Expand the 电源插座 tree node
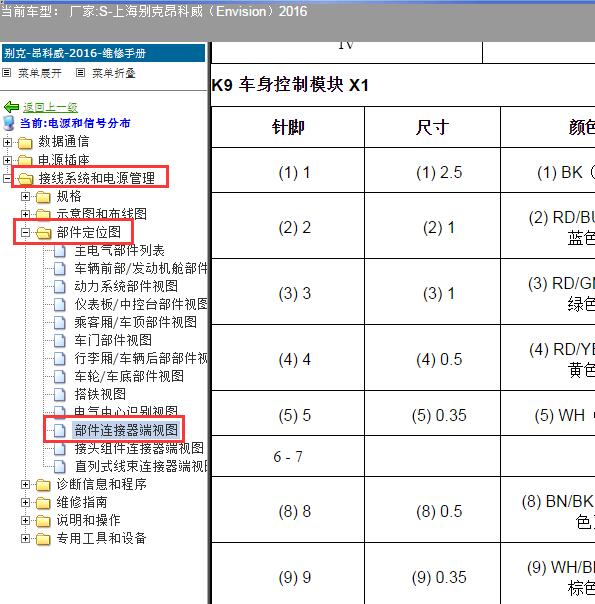The height and width of the screenshot is (604, 595). coord(7,160)
